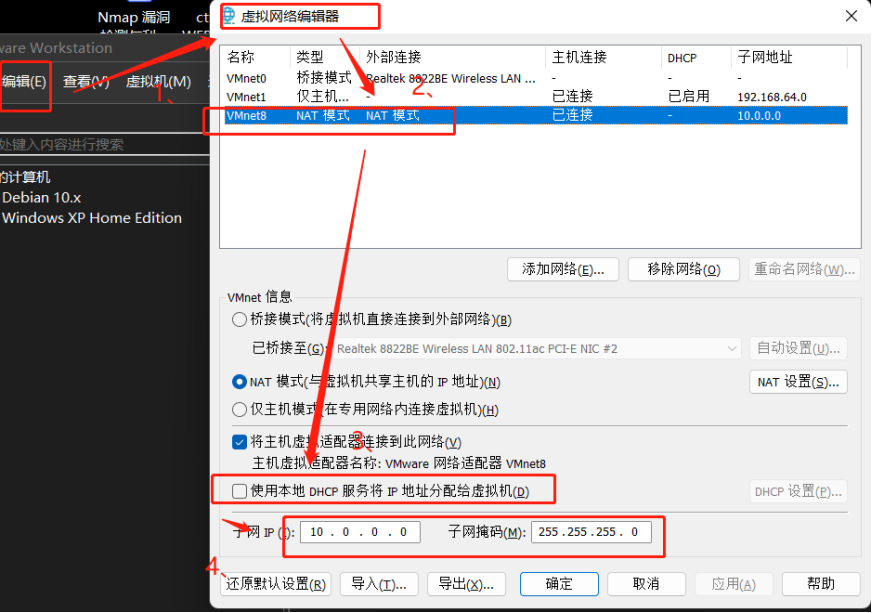The height and width of the screenshot is (613, 872).
Task: Open the 已桥接至 adapter dropdown
Action: (537, 349)
